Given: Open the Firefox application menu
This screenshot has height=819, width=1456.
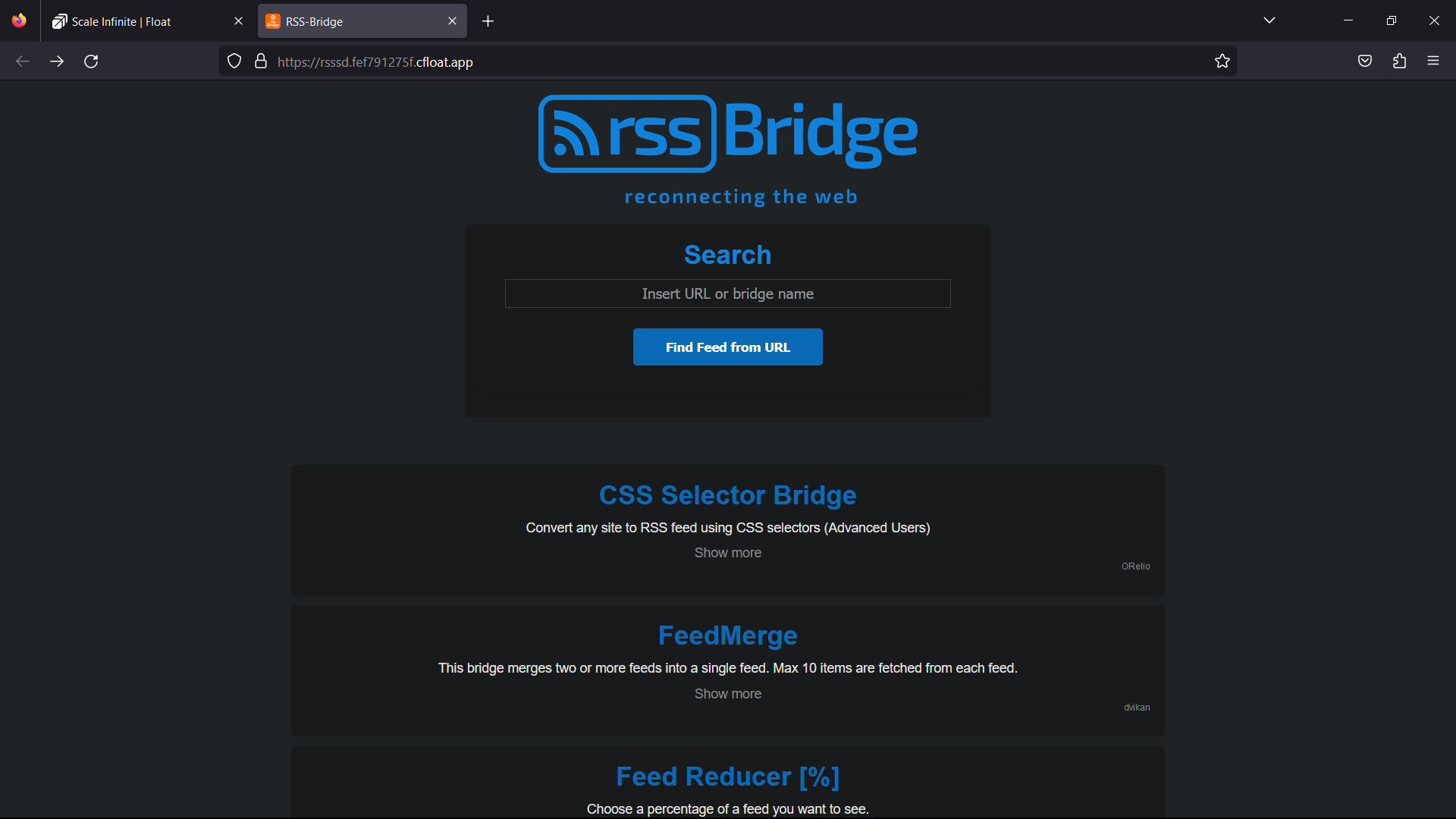Looking at the screenshot, I should [x=1433, y=61].
